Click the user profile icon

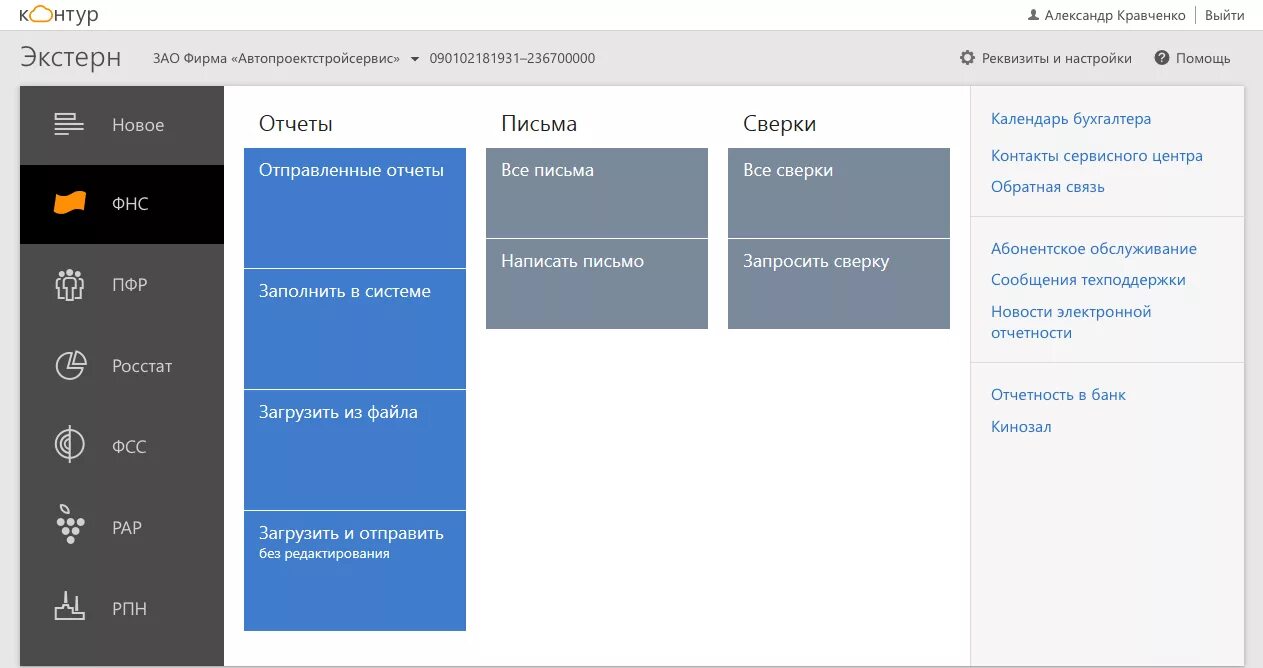pos(1033,15)
